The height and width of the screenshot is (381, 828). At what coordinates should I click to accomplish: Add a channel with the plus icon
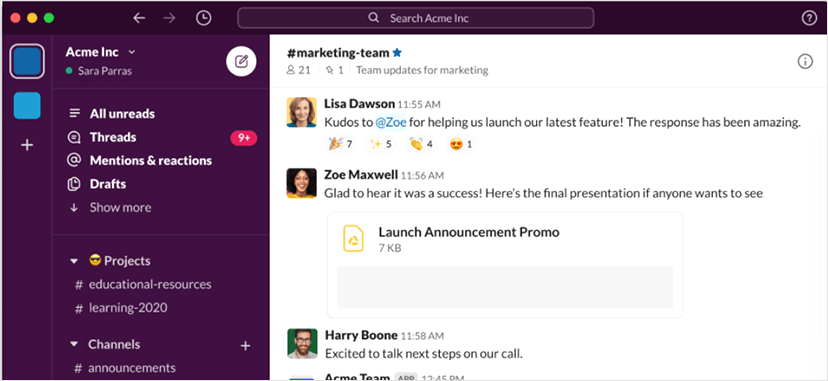245,346
